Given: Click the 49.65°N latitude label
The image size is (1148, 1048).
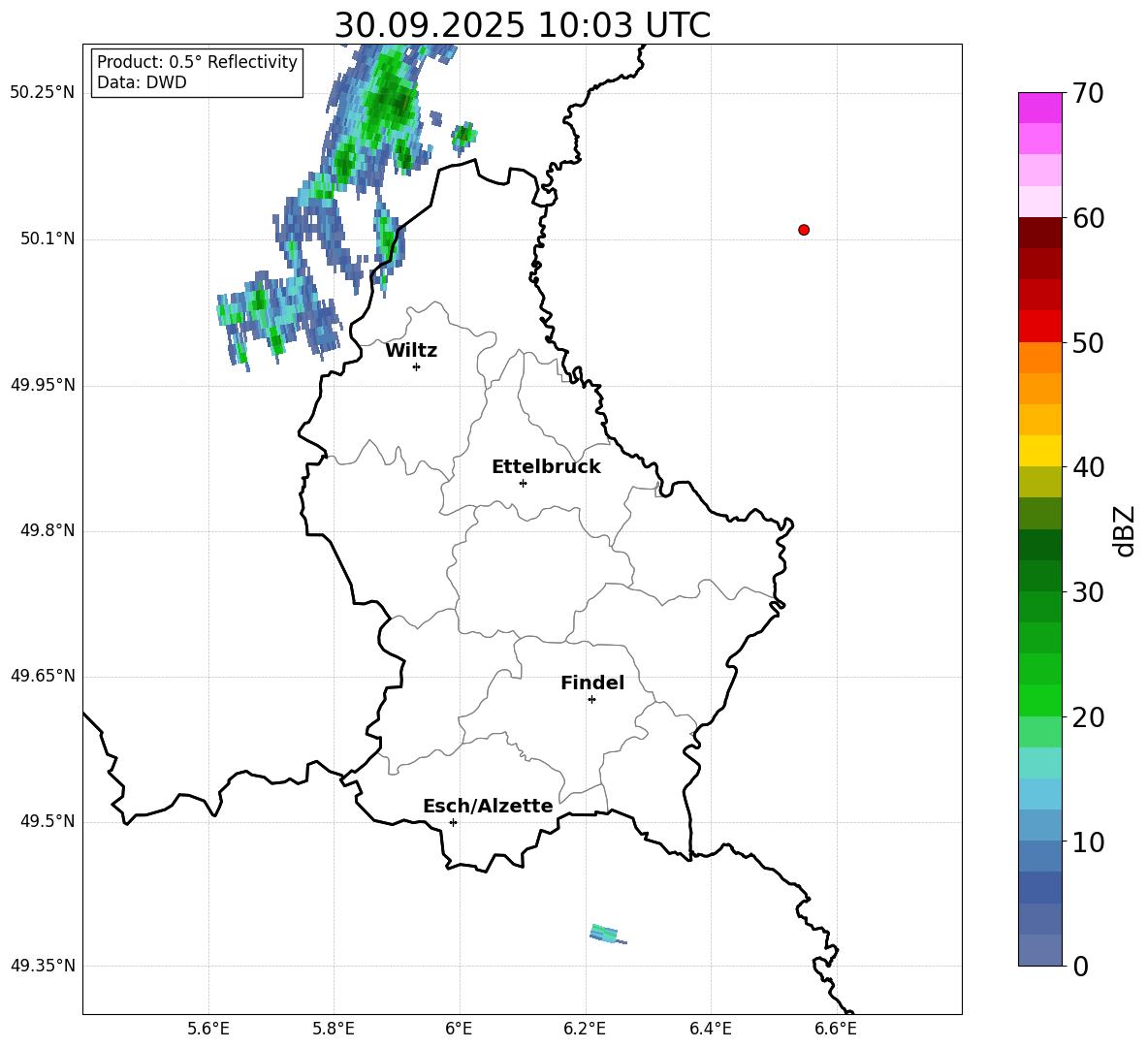Looking at the screenshot, I should click(43, 676).
